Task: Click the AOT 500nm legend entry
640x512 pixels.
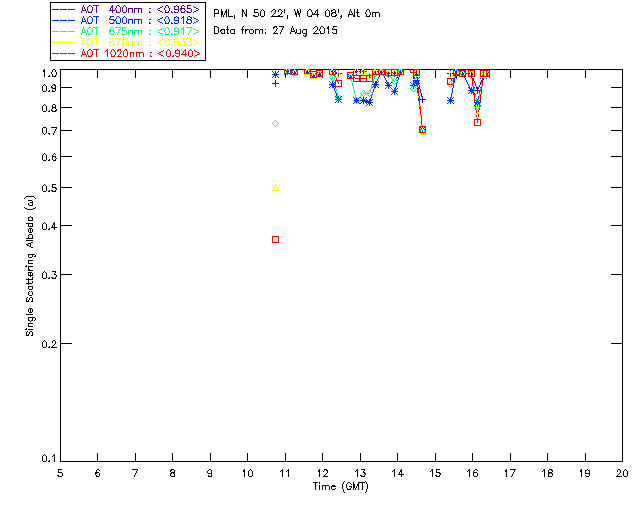Action: tap(126, 20)
